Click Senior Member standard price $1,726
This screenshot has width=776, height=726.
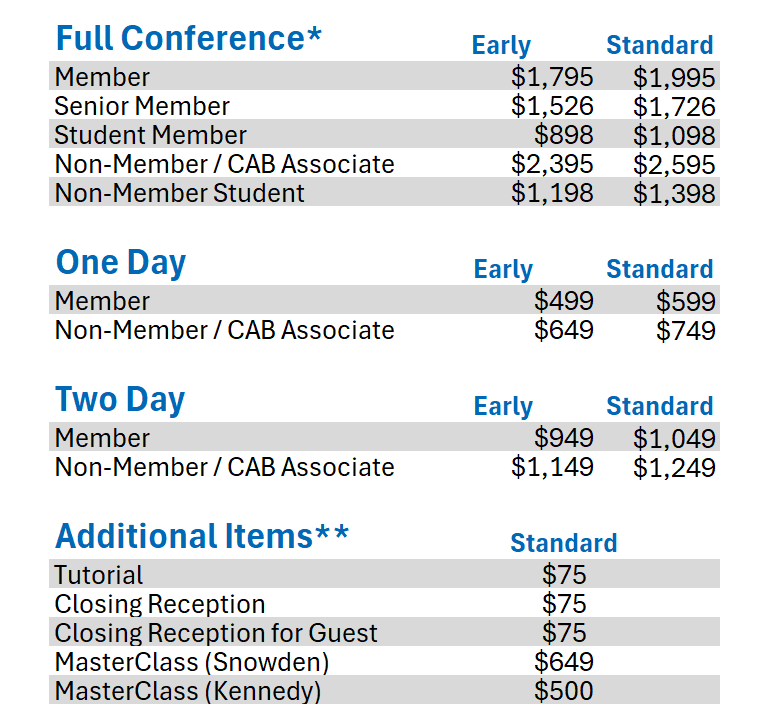(674, 106)
